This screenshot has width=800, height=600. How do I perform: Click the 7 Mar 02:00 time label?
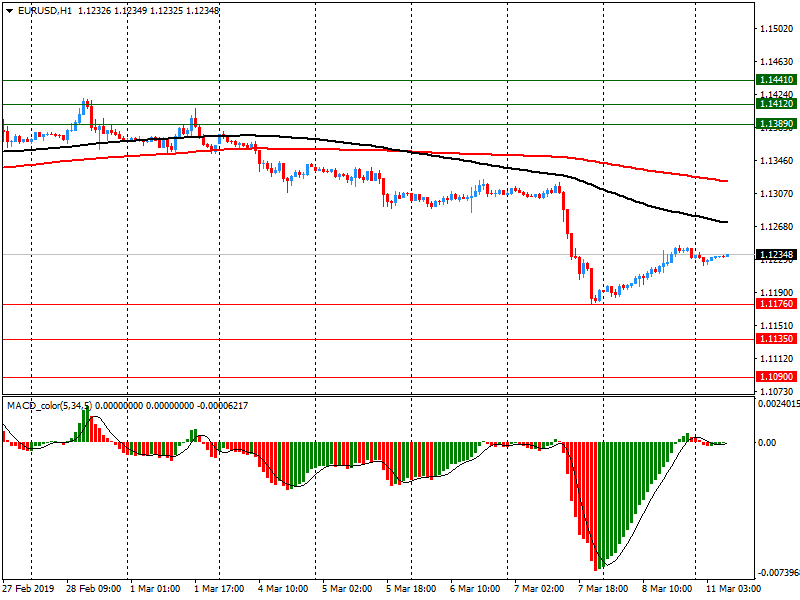click(x=539, y=588)
